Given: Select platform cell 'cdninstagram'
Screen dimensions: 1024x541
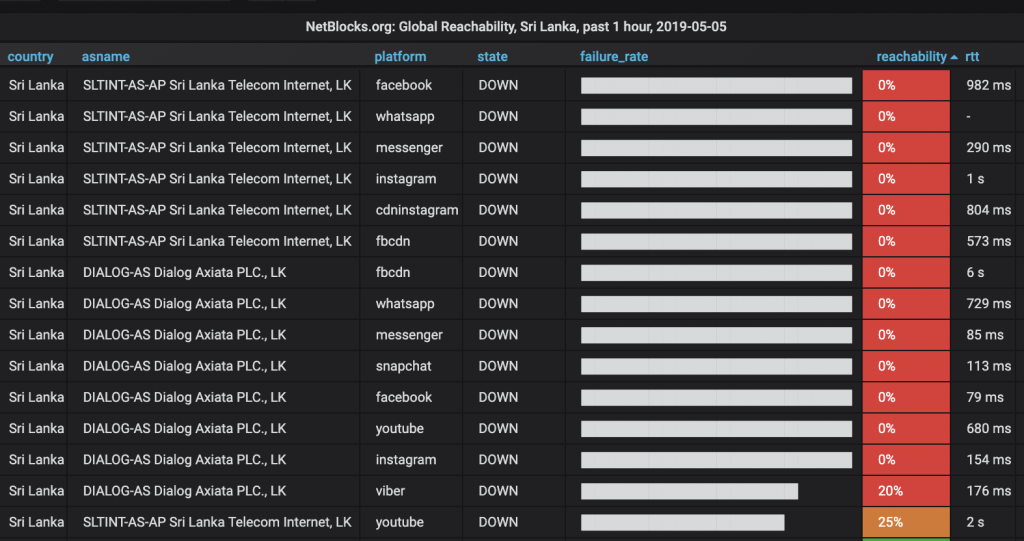Looking at the screenshot, I should point(417,210).
